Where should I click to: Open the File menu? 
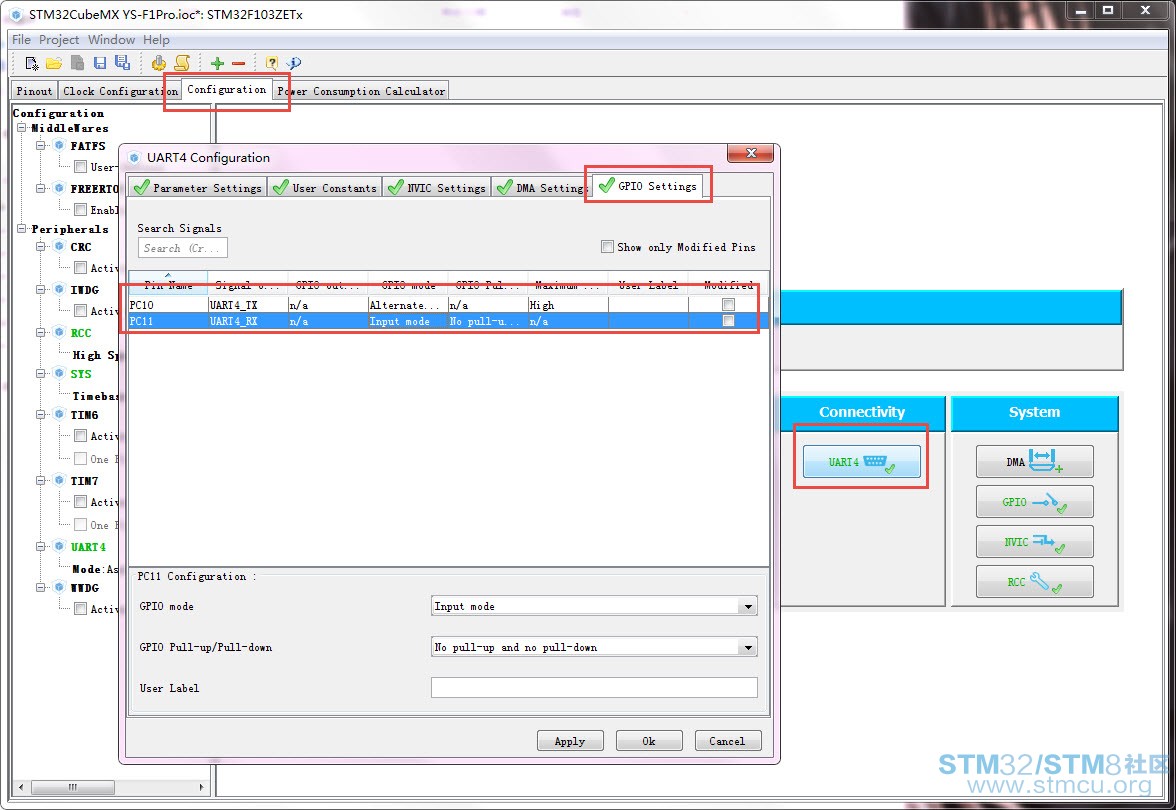coord(21,40)
